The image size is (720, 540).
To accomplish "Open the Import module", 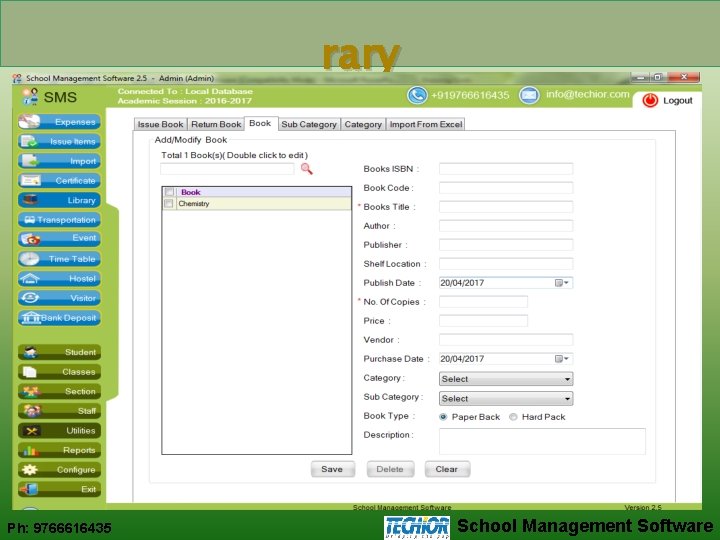I will (59, 161).
